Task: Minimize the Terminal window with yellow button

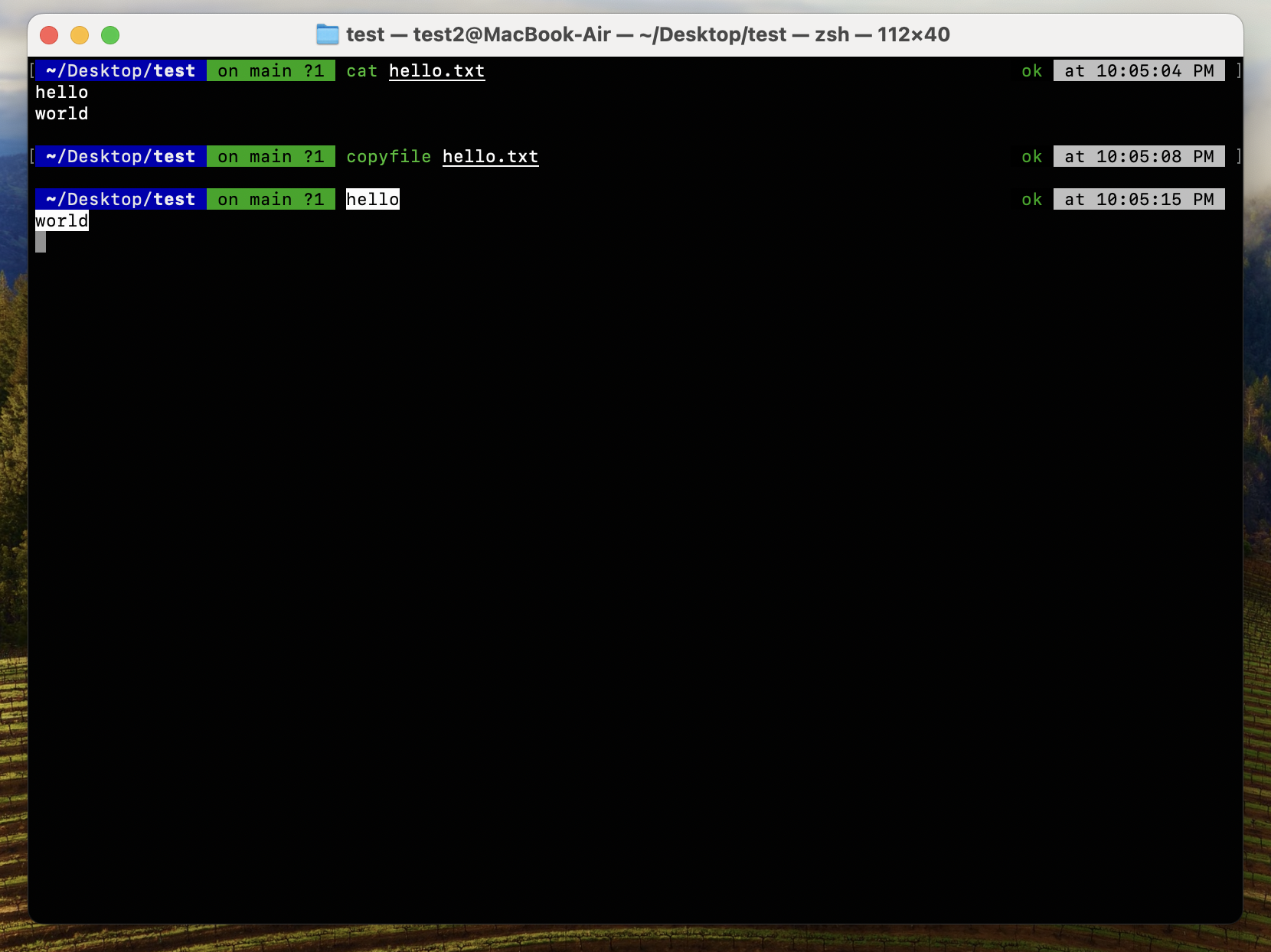Action: pyautogui.click(x=80, y=35)
